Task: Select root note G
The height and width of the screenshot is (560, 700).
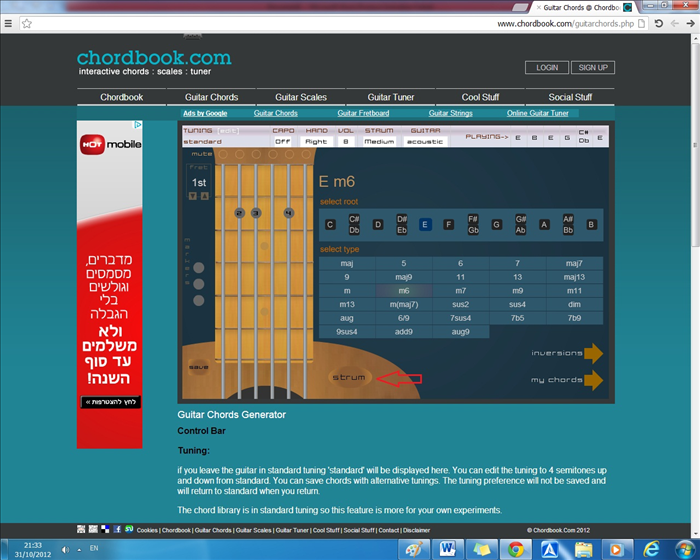Action: (496, 225)
